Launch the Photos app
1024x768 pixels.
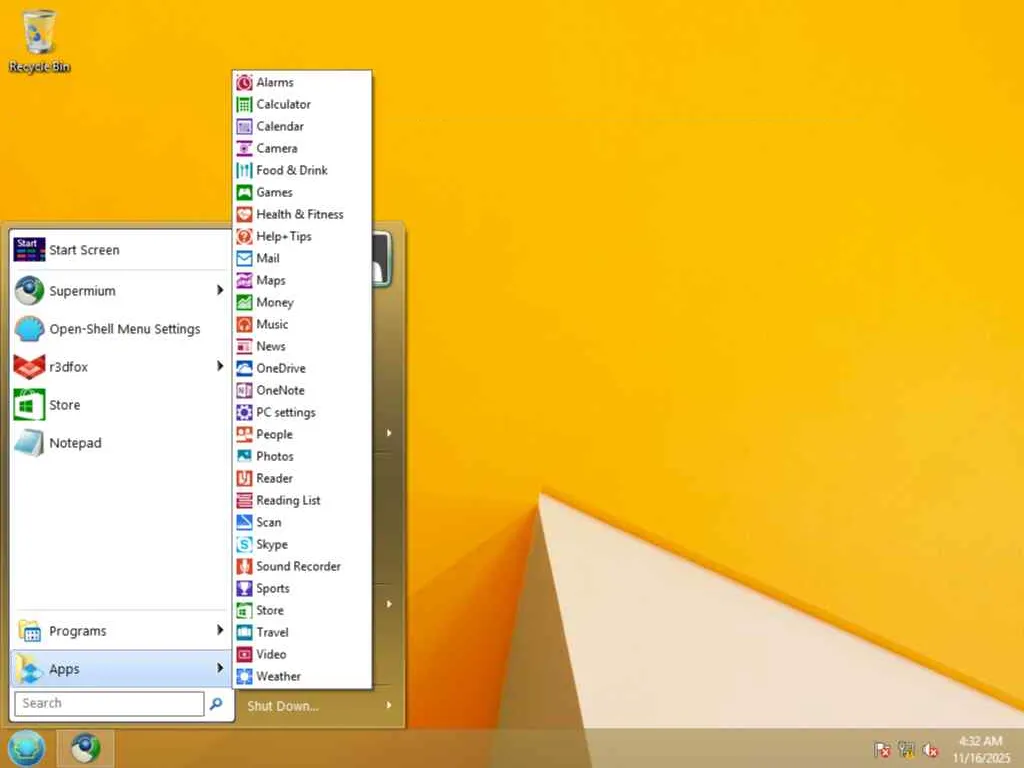coord(302,456)
